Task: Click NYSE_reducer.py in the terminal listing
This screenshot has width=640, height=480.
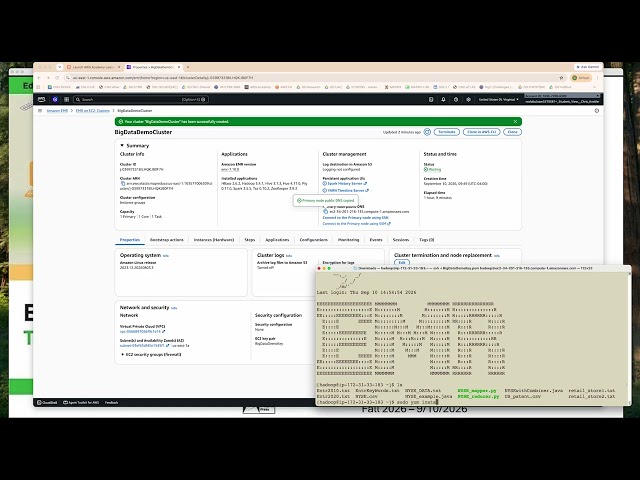Action: click(x=478, y=396)
